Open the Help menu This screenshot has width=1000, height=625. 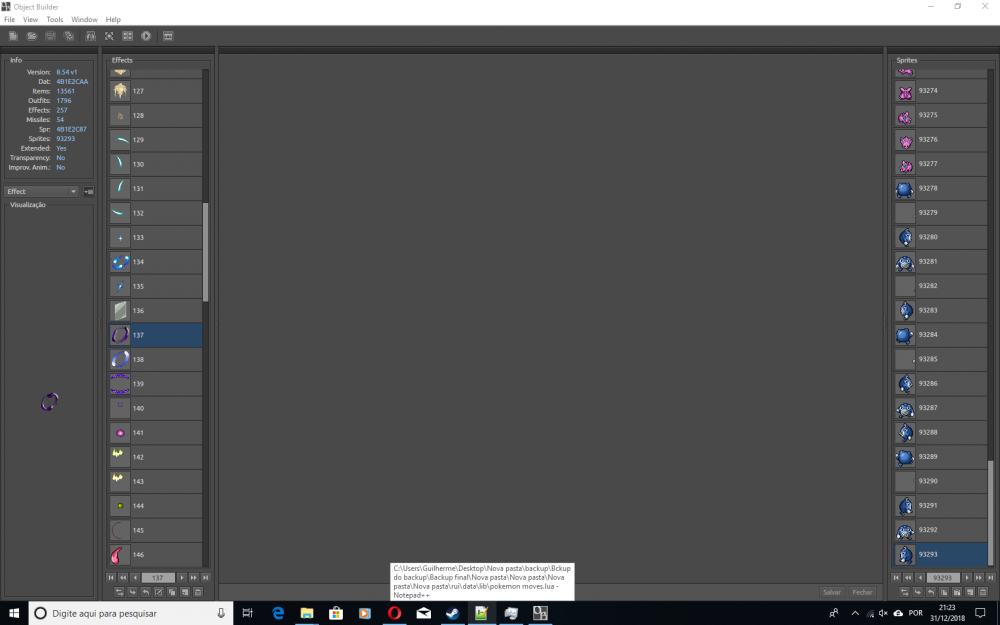(x=113, y=19)
